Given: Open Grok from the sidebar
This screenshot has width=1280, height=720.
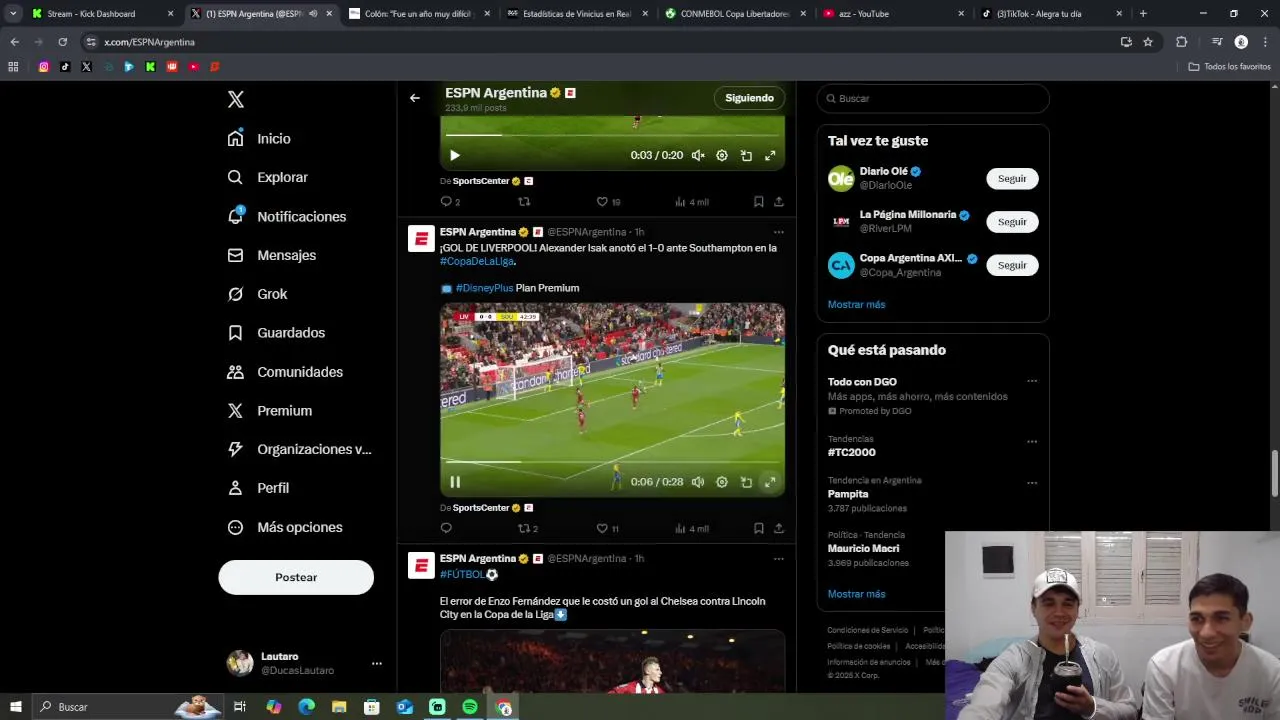Looking at the screenshot, I should pos(258,294).
